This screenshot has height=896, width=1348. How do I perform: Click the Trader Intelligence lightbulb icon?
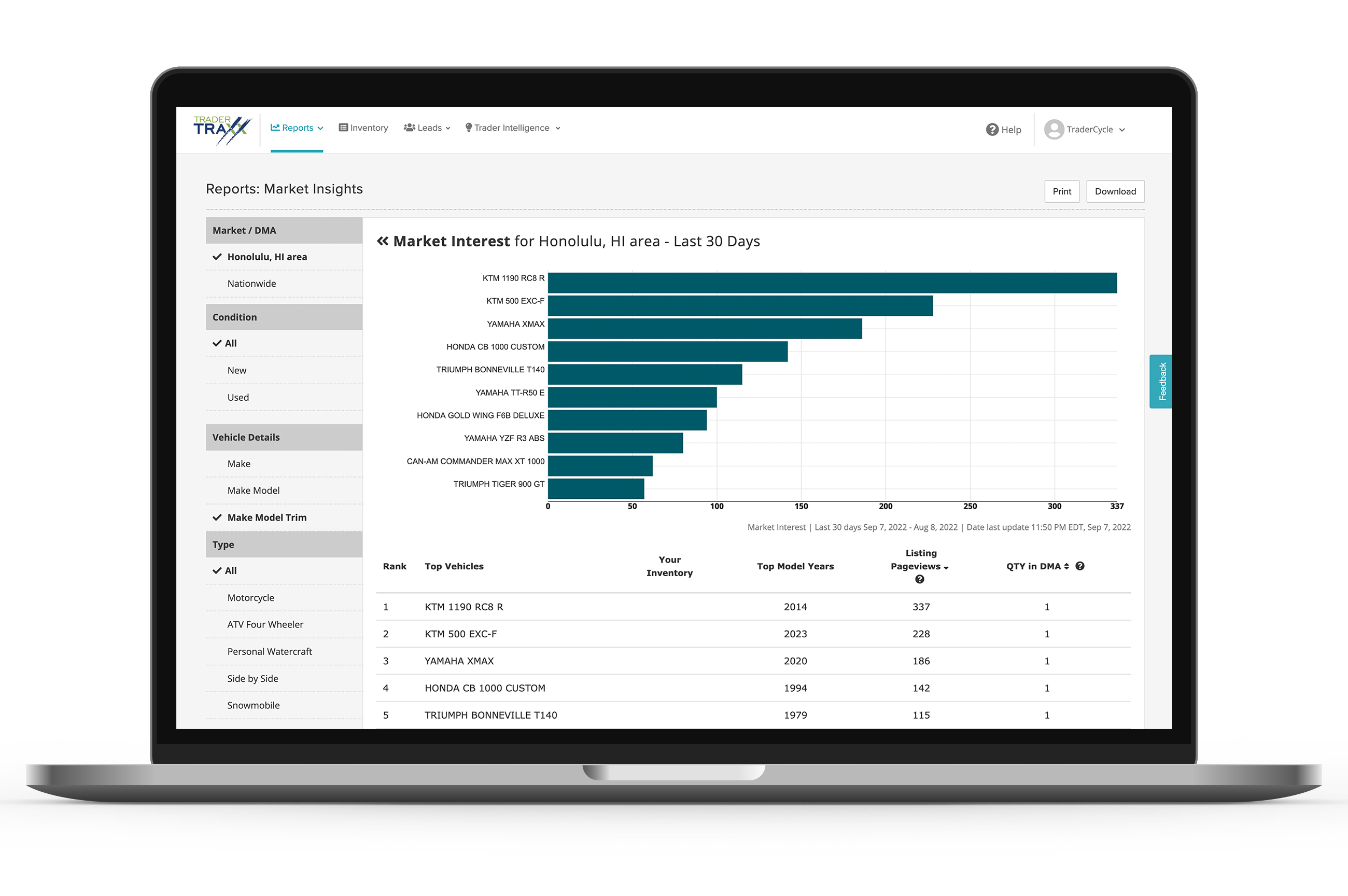[x=468, y=128]
